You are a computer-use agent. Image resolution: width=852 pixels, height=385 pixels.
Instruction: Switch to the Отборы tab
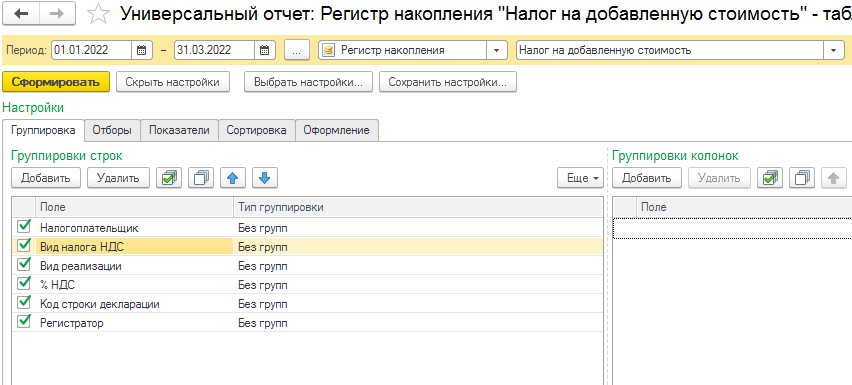pyautogui.click(x=112, y=130)
